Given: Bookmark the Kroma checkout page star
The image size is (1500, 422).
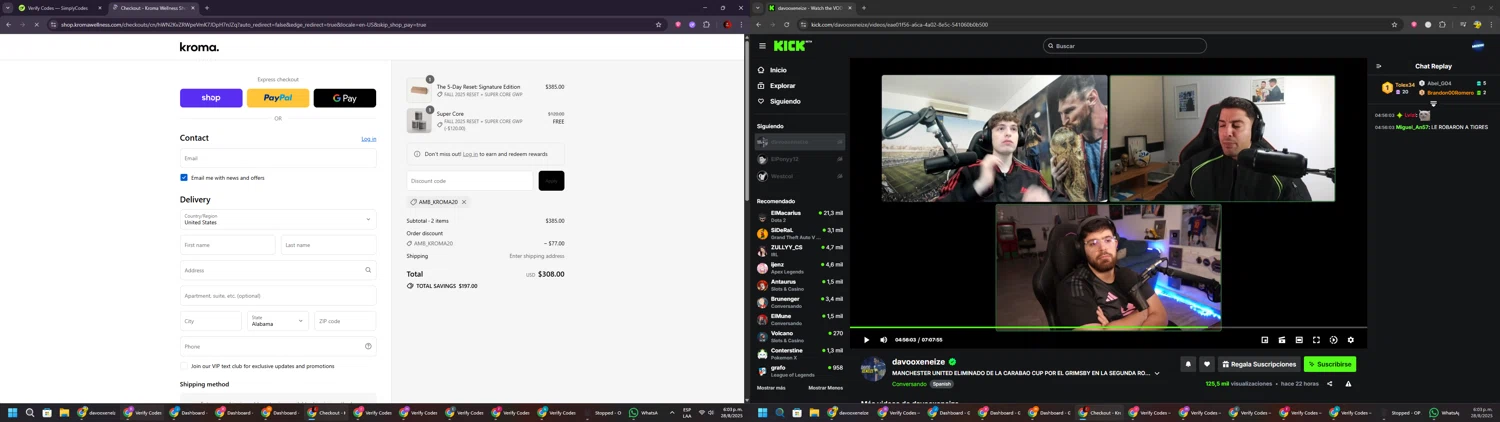Looking at the screenshot, I should click(658, 25).
